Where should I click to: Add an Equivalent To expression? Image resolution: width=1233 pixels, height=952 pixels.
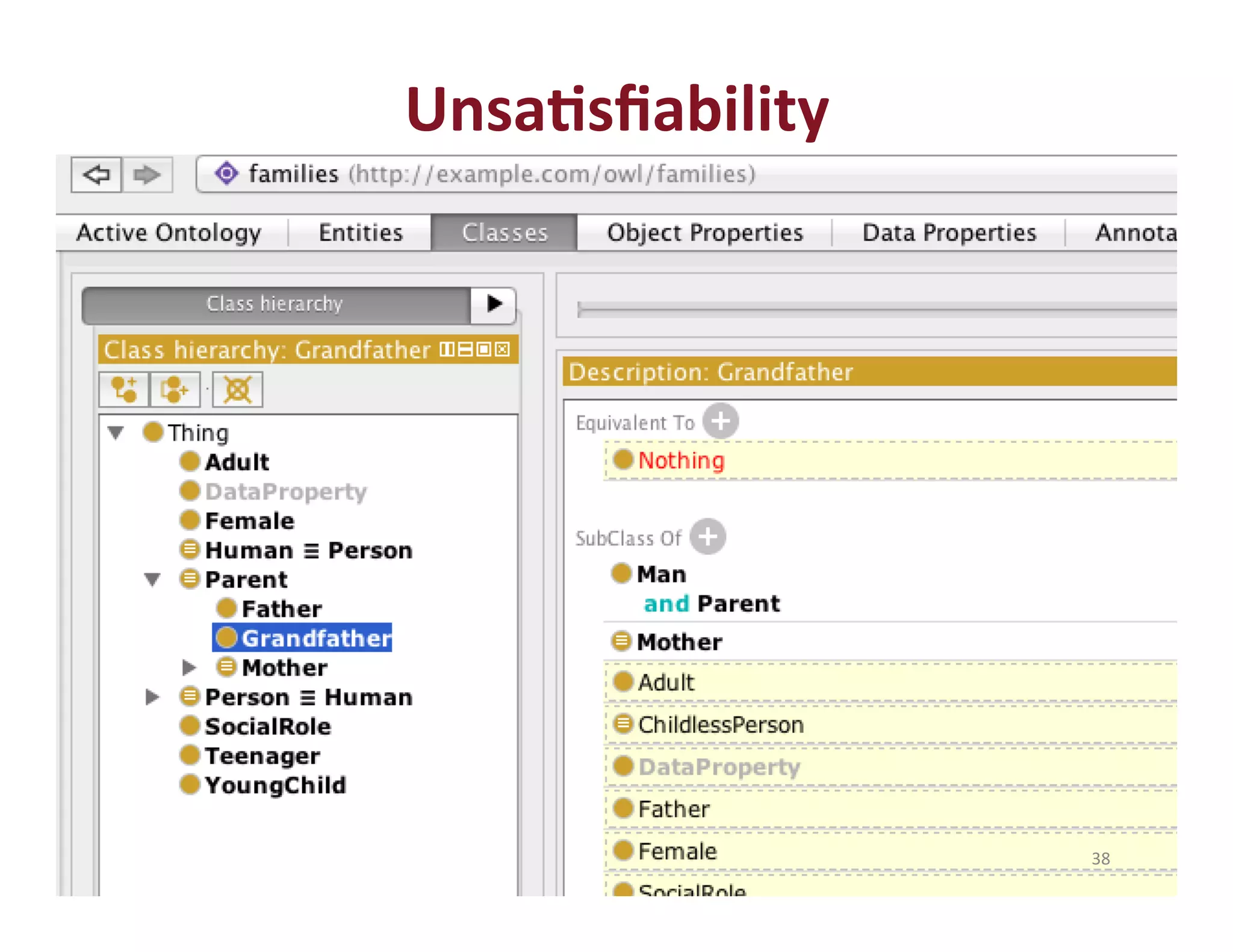tap(721, 421)
